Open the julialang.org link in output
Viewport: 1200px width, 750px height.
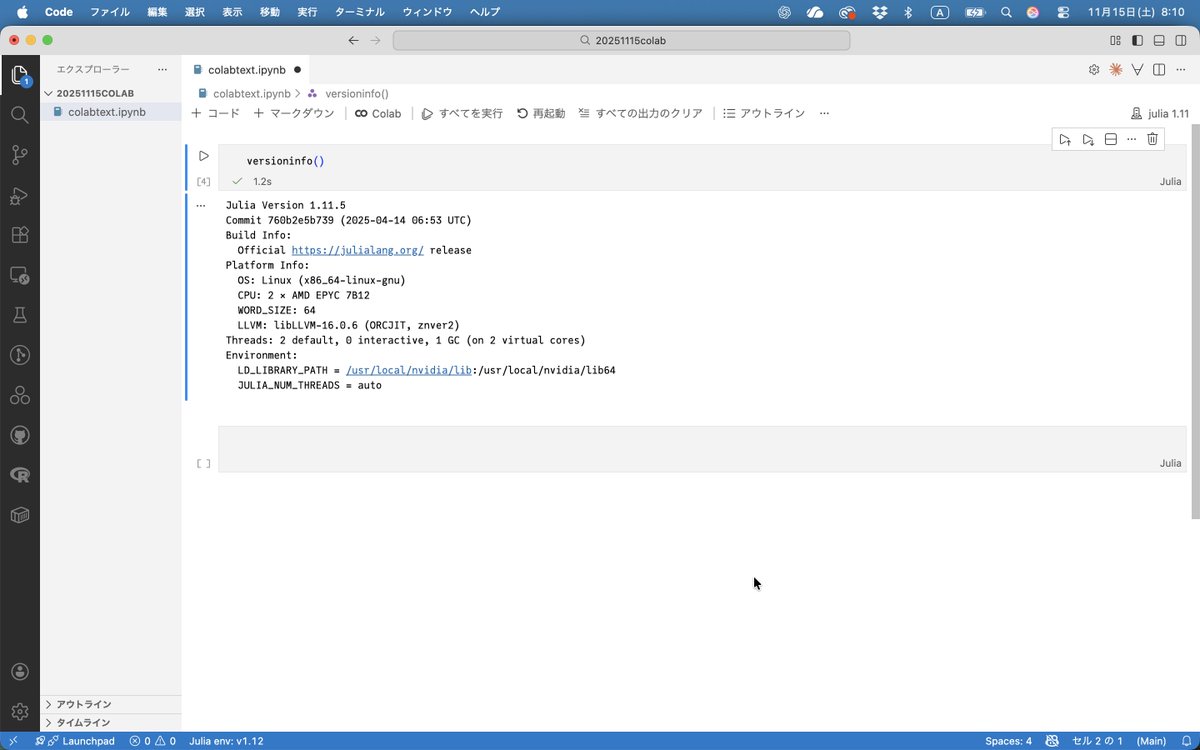click(357, 250)
